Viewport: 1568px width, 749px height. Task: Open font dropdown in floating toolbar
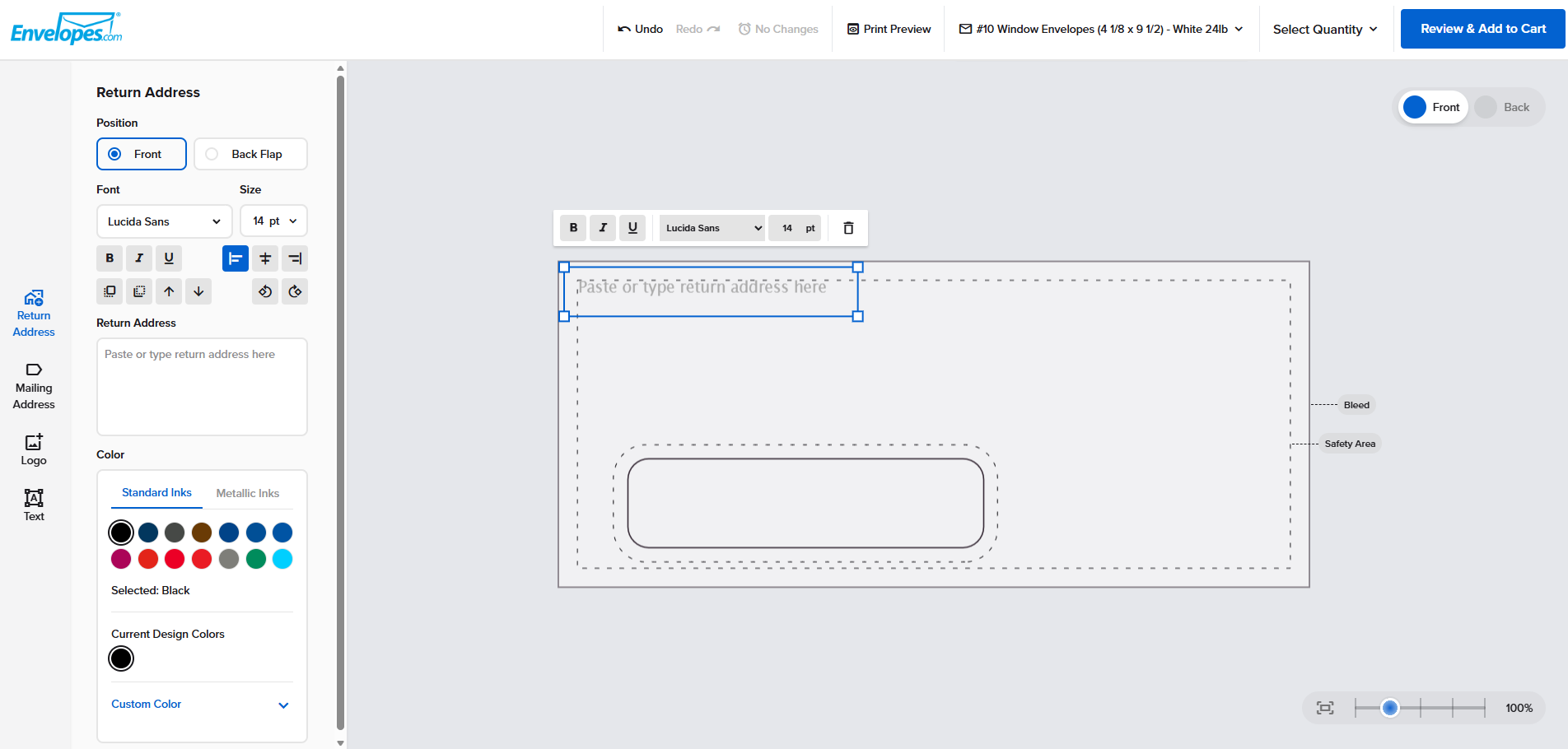tap(712, 228)
